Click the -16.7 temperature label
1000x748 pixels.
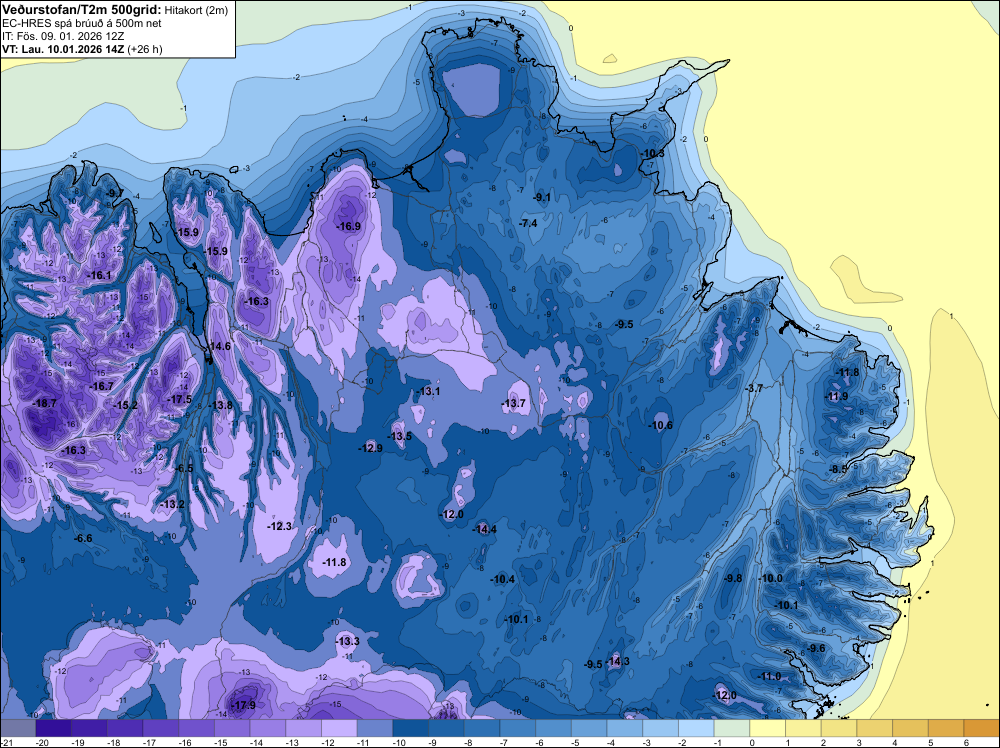[x=101, y=386]
